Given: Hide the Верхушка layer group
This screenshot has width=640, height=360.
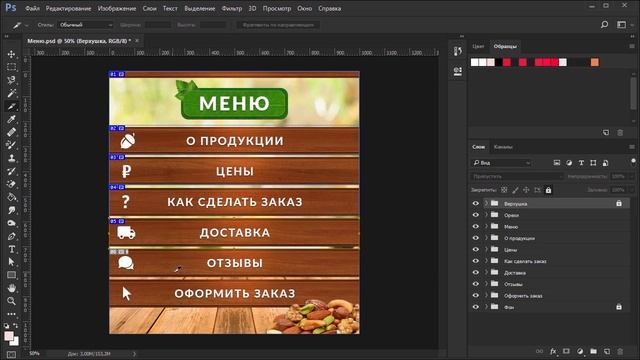Looking at the screenshot, I should pos(476,203).
